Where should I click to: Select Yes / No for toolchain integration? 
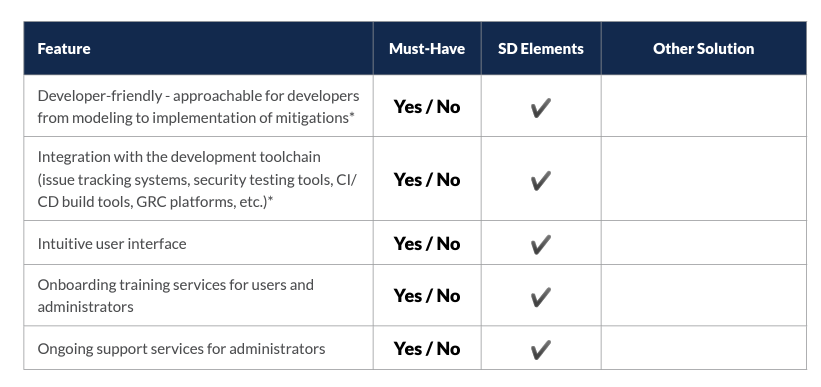(x=427, y=180)
